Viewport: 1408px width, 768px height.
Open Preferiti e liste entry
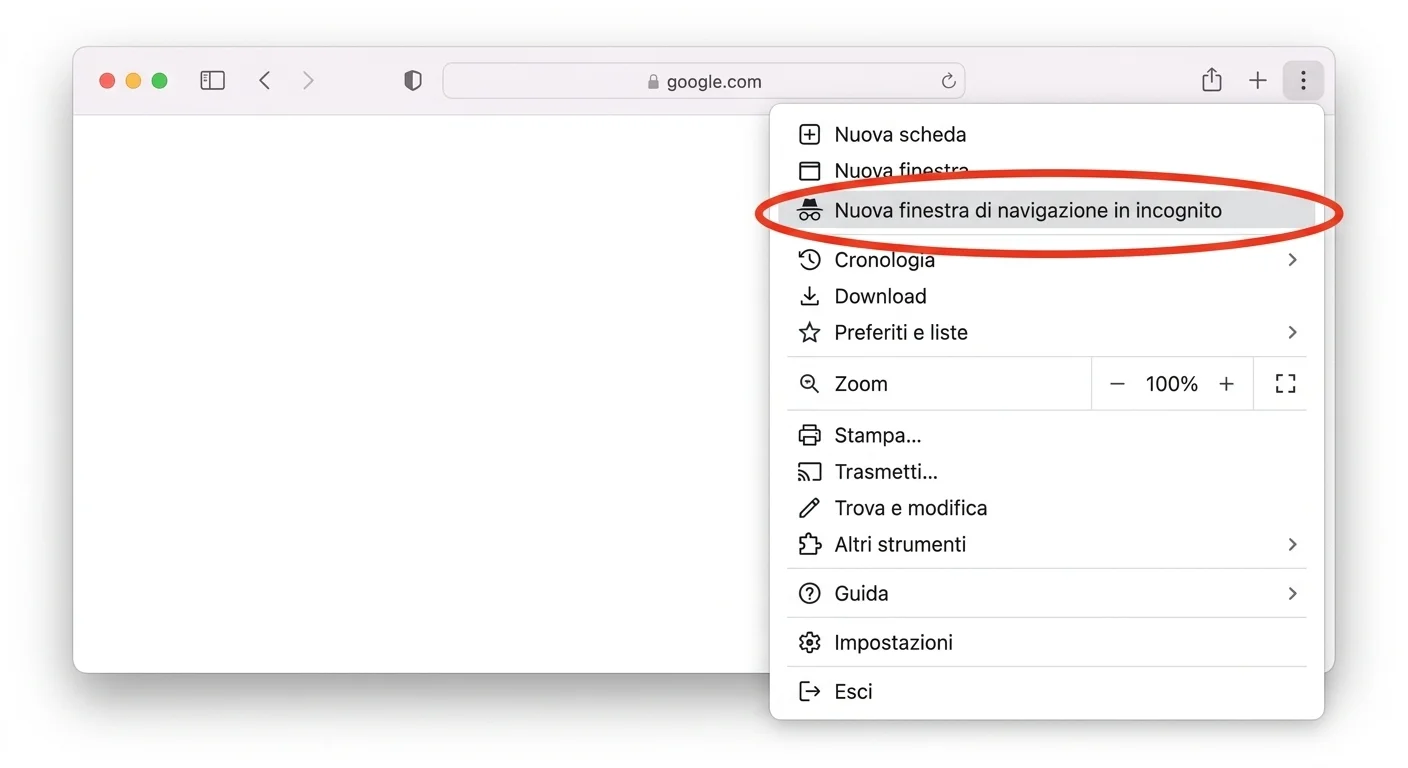tap(1046, 332)
